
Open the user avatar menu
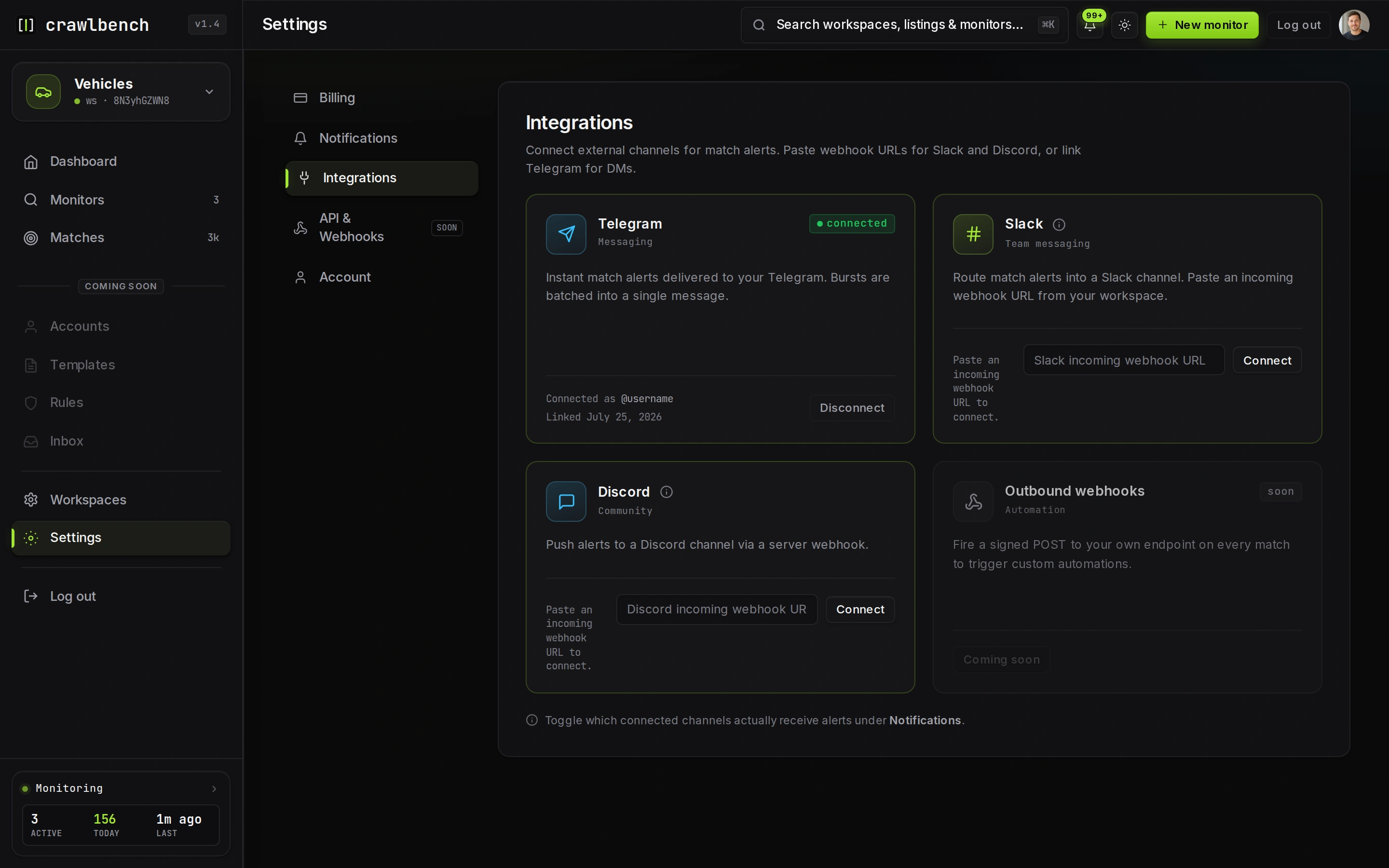coord(1354,25)
